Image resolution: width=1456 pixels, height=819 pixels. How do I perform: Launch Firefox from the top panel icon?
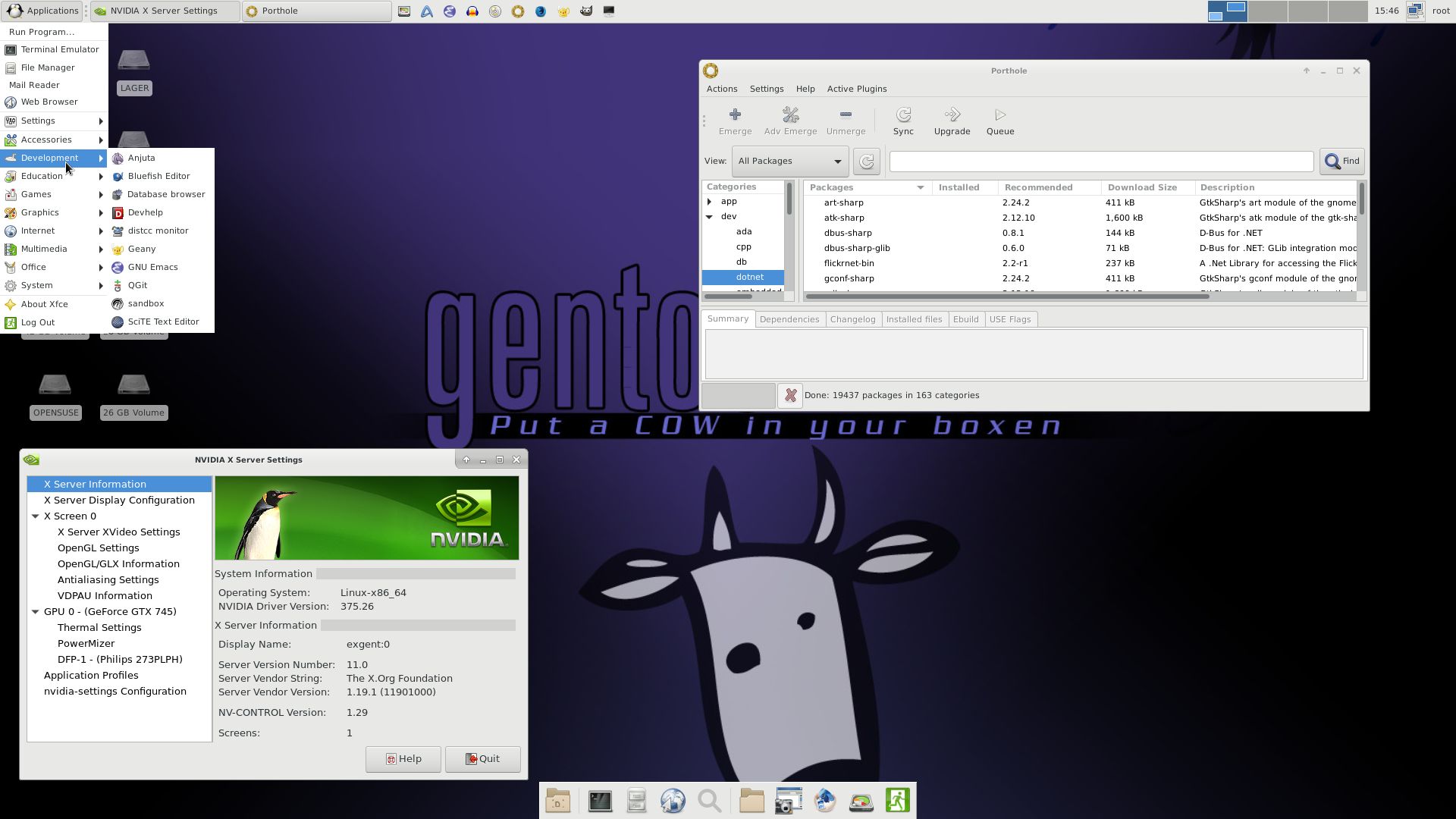click(x=541, y=11)
